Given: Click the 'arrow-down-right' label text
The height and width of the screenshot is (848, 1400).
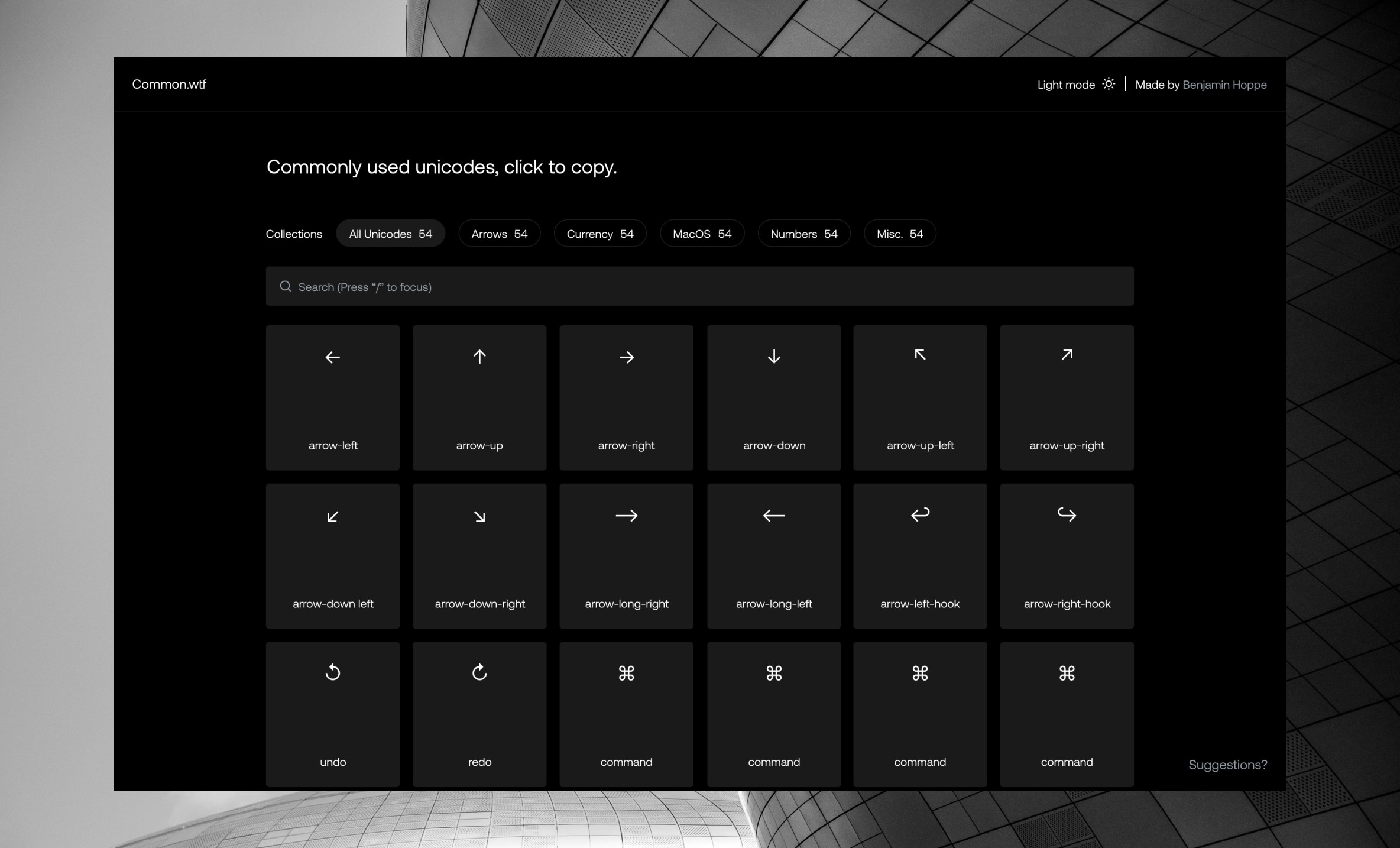Looking at the screenshot, I should (479, 604).
